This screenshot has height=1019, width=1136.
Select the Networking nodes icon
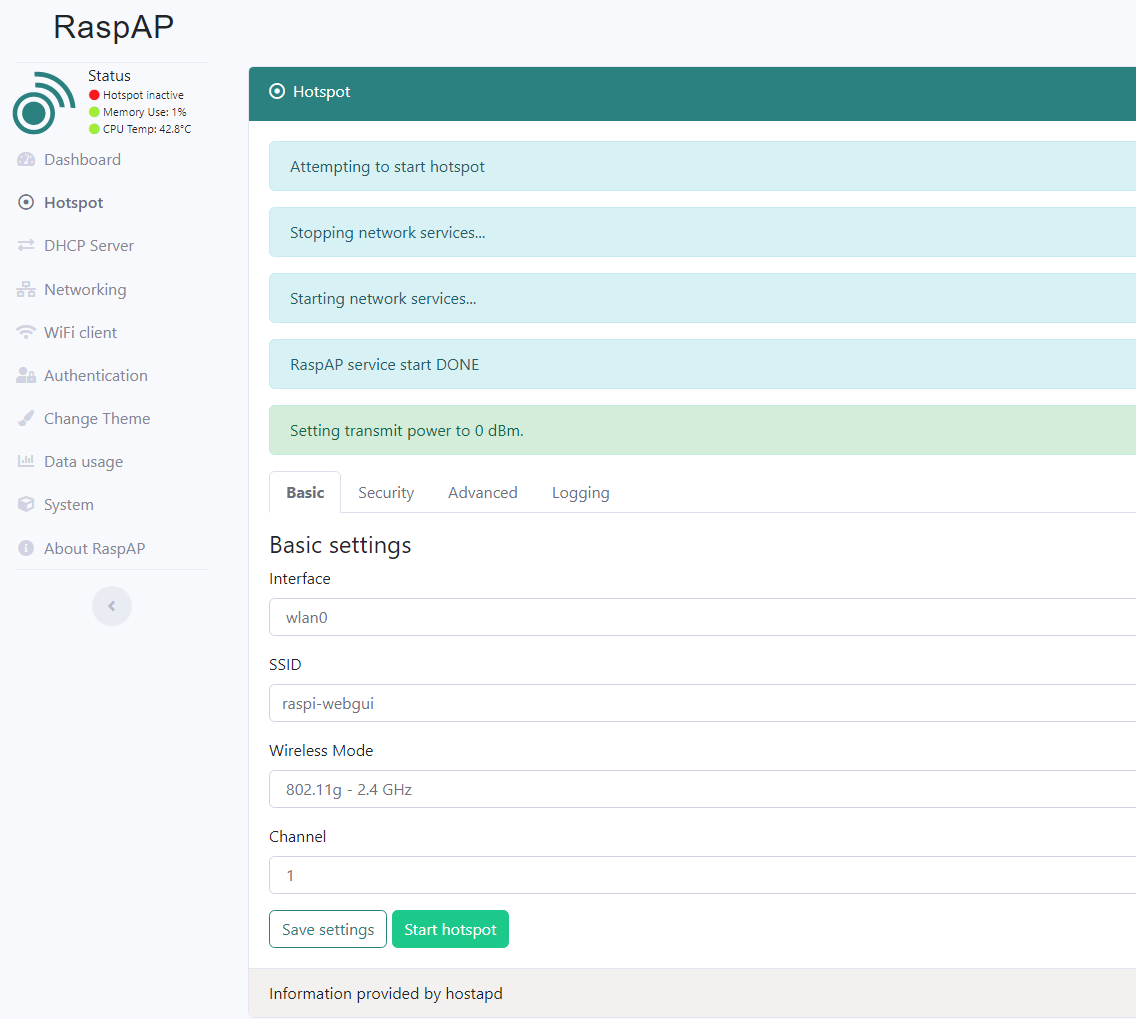click(25, 289)
